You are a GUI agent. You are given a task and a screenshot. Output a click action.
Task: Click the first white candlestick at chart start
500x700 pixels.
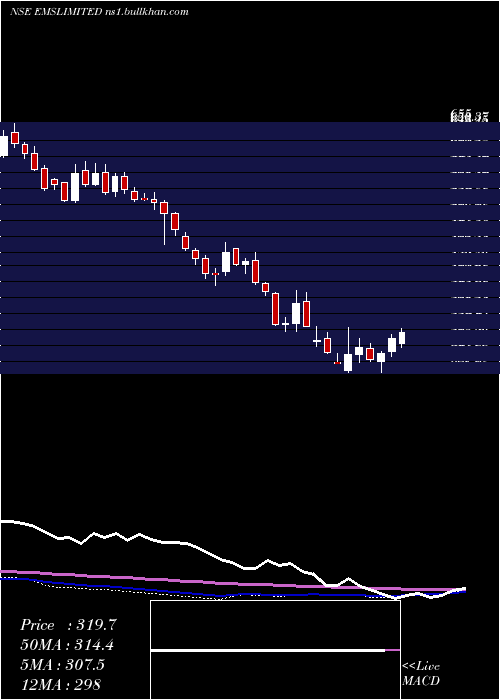coord(4,145)
